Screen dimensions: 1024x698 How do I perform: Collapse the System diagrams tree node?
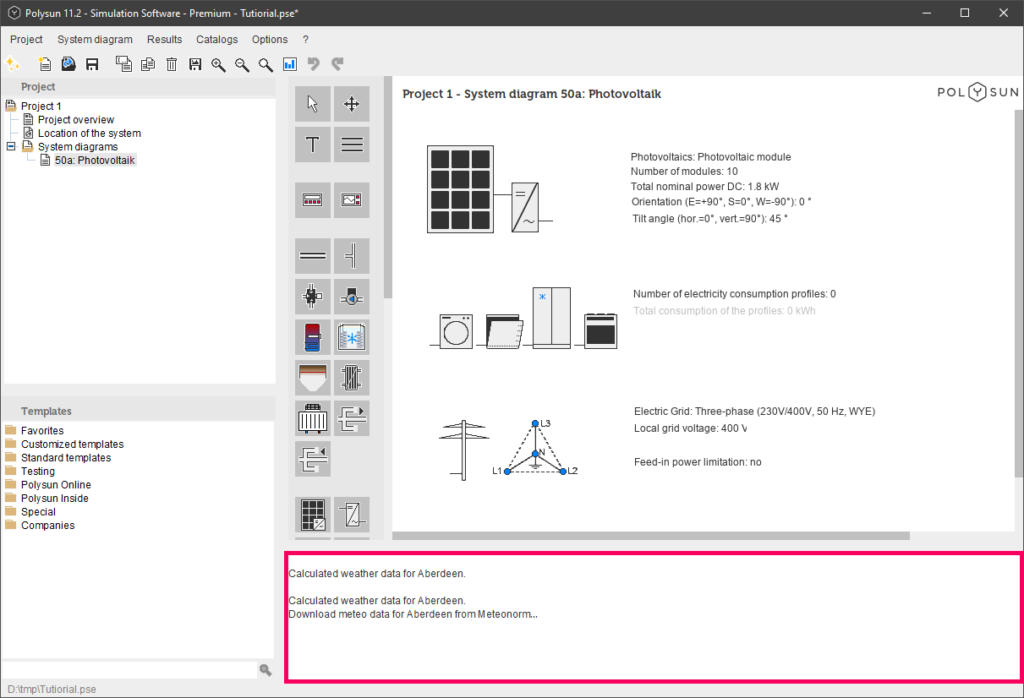pos(11,147)
